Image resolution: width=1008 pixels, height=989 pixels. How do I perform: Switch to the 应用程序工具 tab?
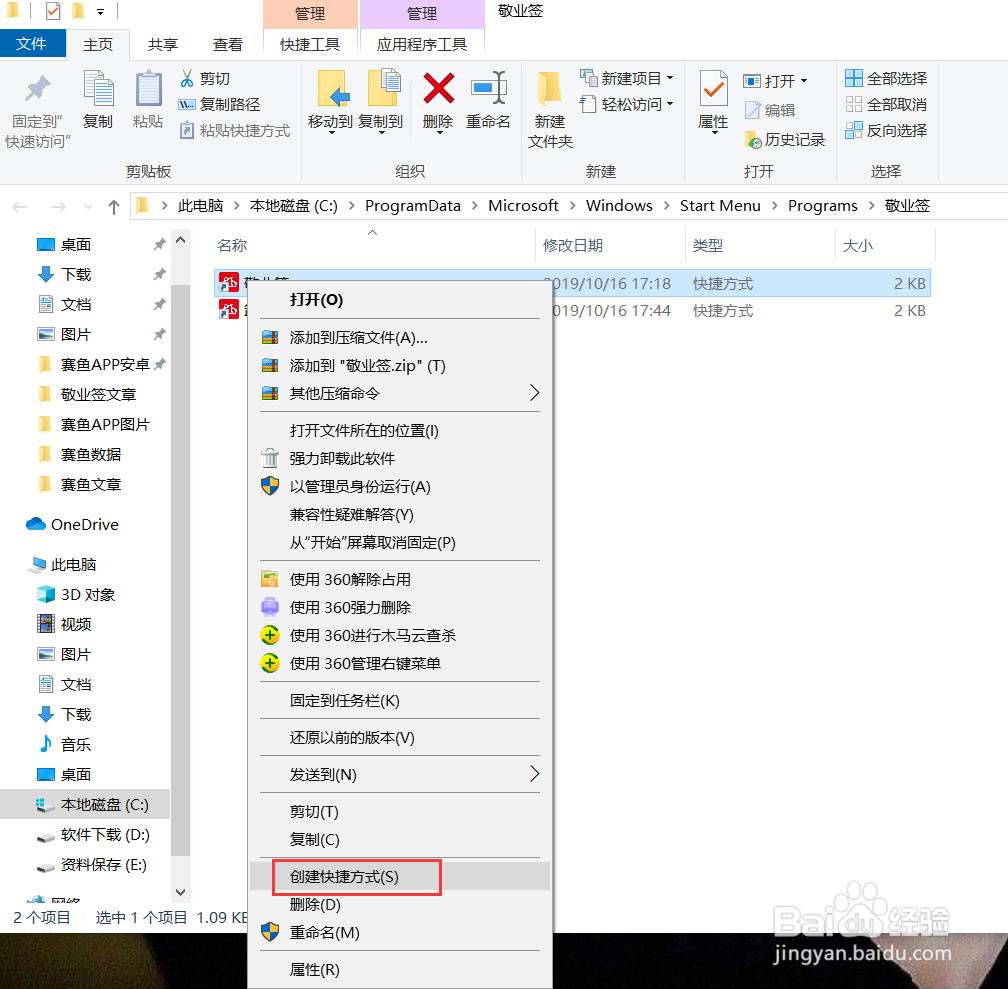coord(422,44)
